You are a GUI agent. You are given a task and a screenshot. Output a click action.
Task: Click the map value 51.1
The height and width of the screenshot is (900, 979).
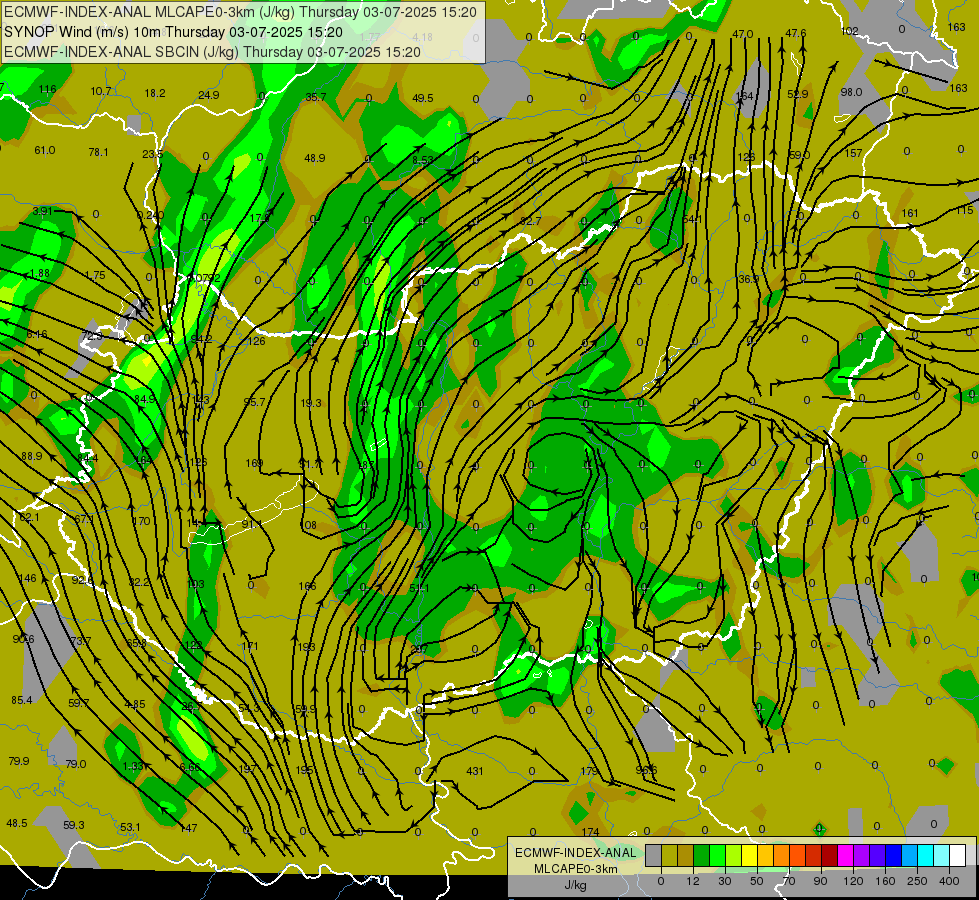(x=419, y=588)
